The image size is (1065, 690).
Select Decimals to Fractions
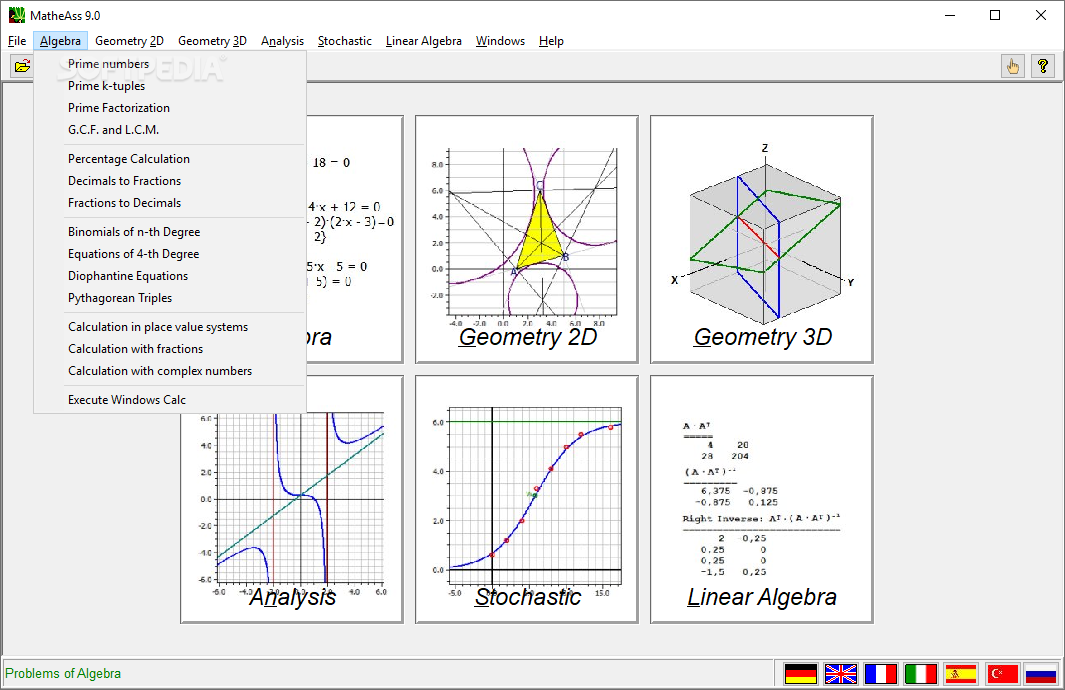pos(170,181)
